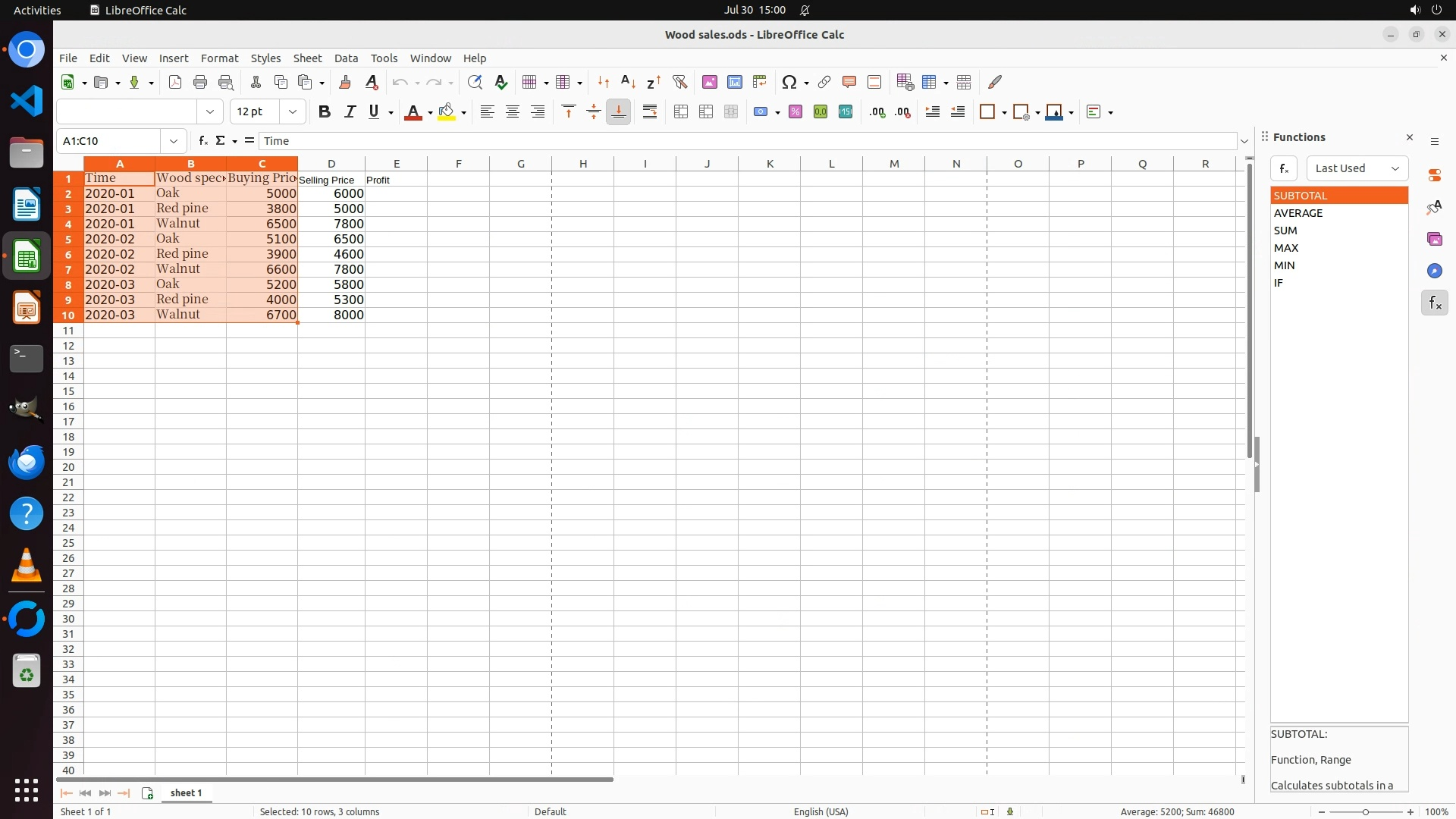Select AVERAGE in the Functions list
The image size is (1456, 819).
point(1298,213)
